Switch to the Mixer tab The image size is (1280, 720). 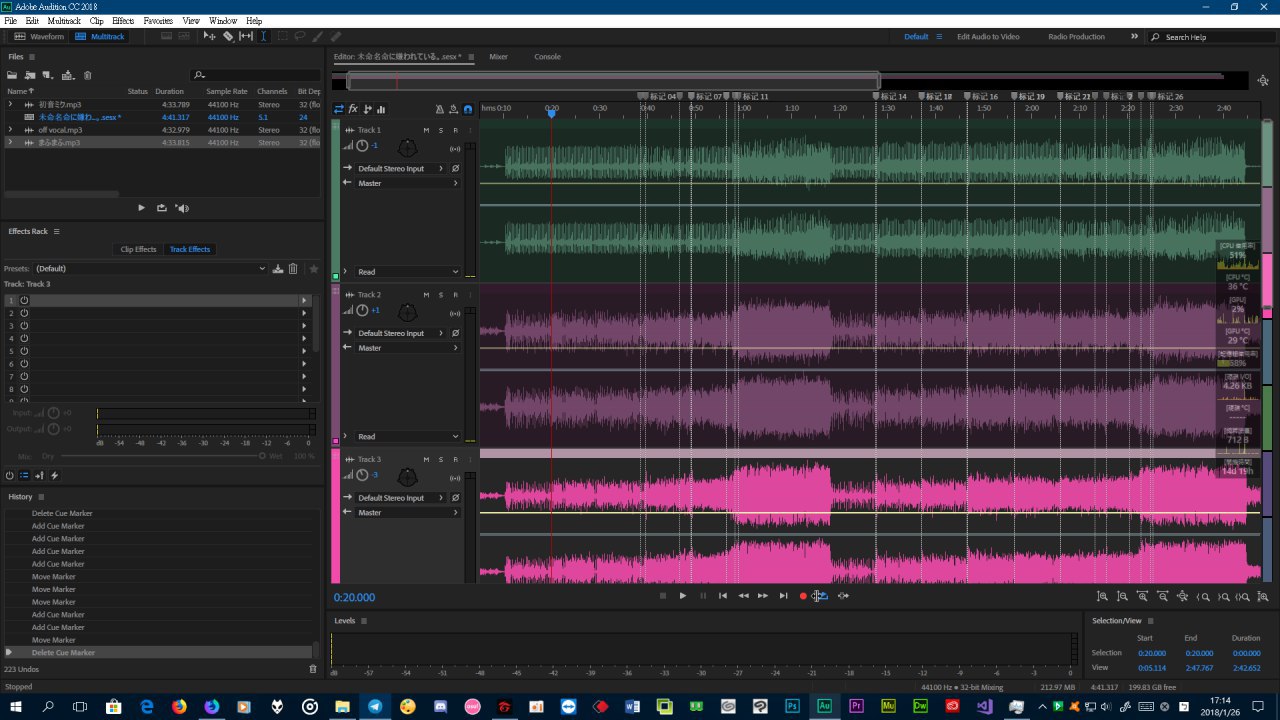[x=498, y=57]
